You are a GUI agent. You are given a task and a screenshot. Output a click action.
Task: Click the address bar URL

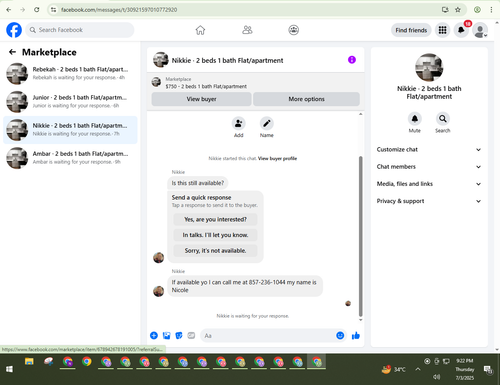[x=119, y=10]
